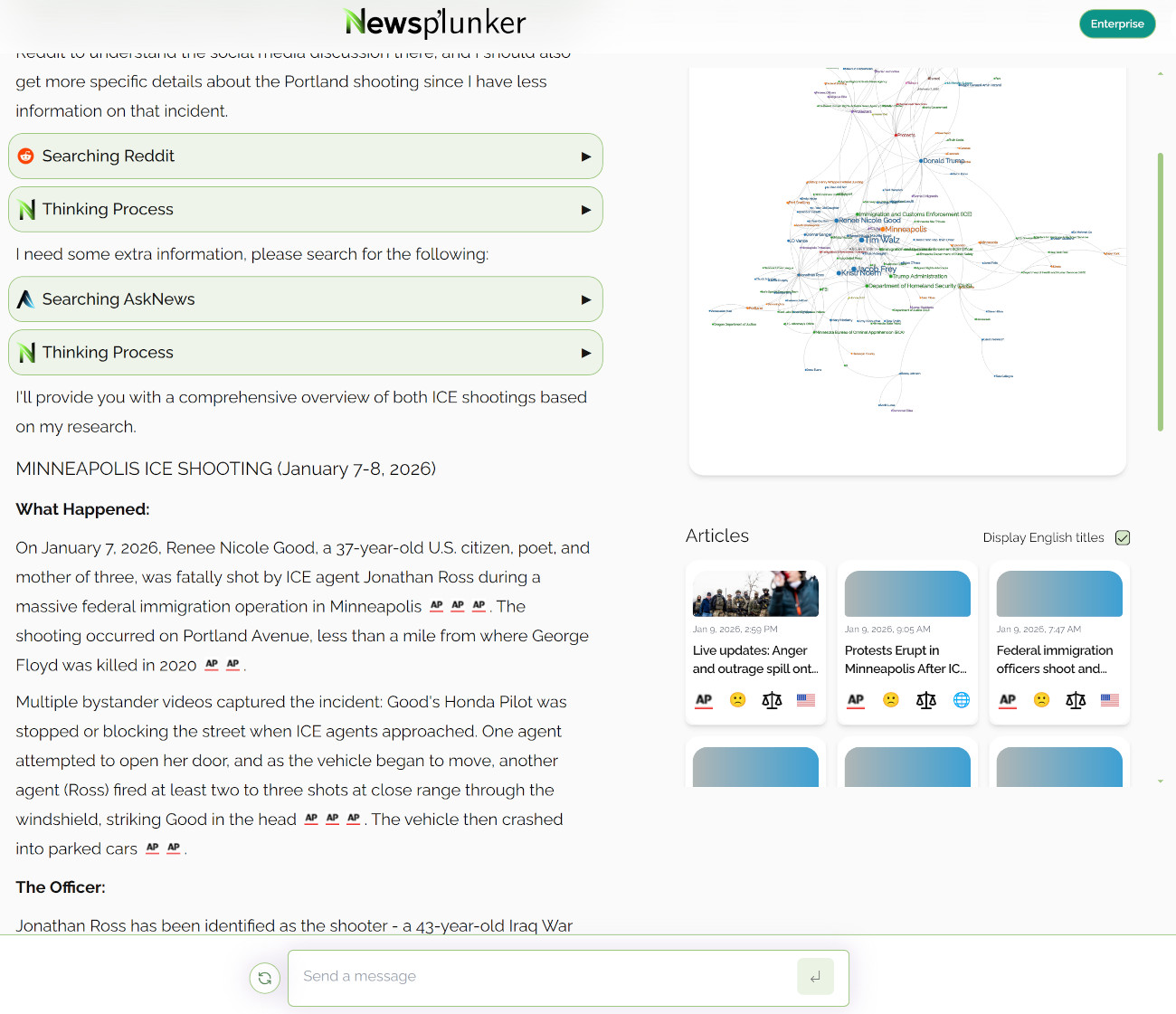Click the AP source icon on the Live updates card
This screenshot has height=1014, width=1176.
click(x=704, y=700)
